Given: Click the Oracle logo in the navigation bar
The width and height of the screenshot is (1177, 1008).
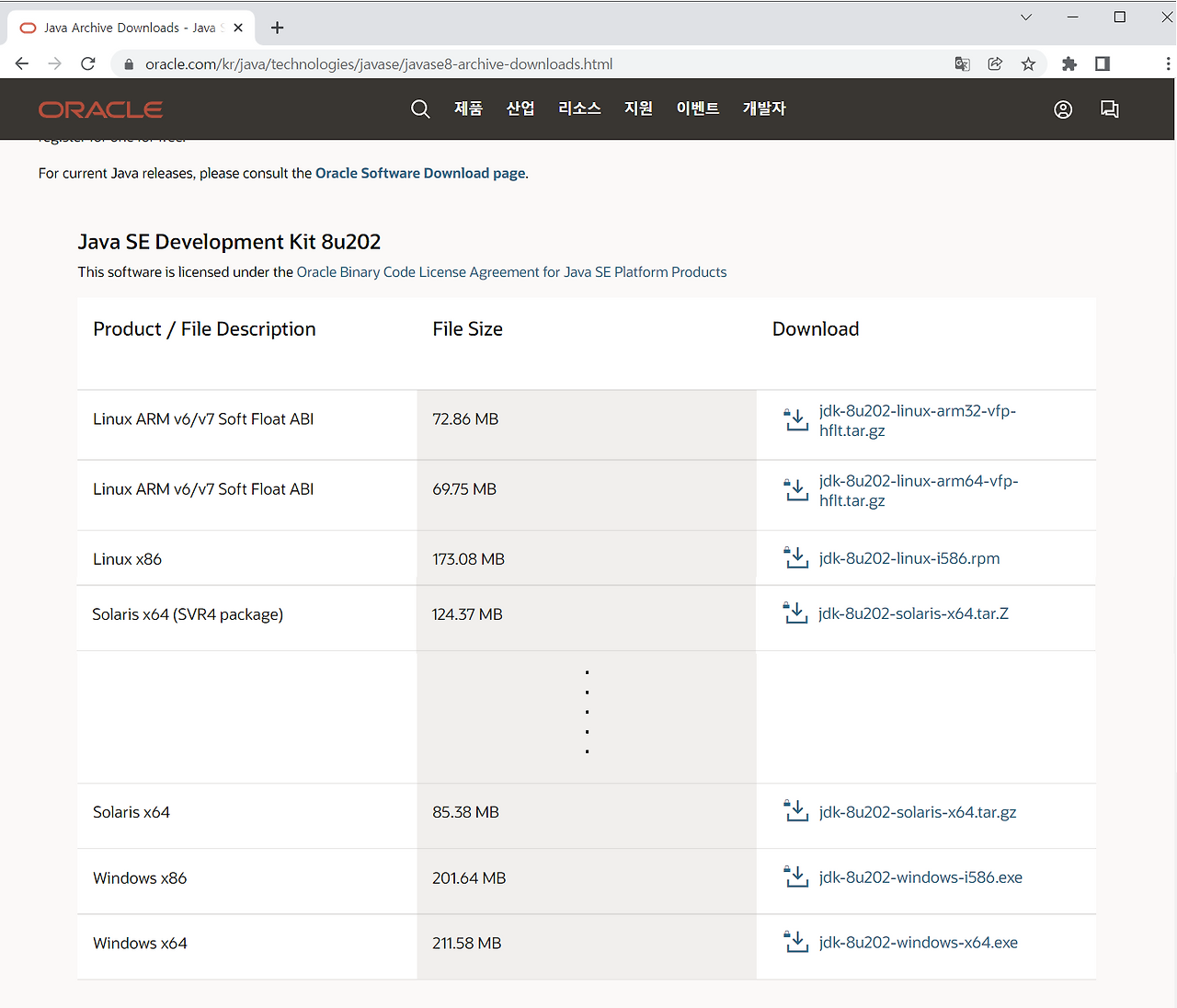Looking at the screenshot, I should [x=99, y=109].
